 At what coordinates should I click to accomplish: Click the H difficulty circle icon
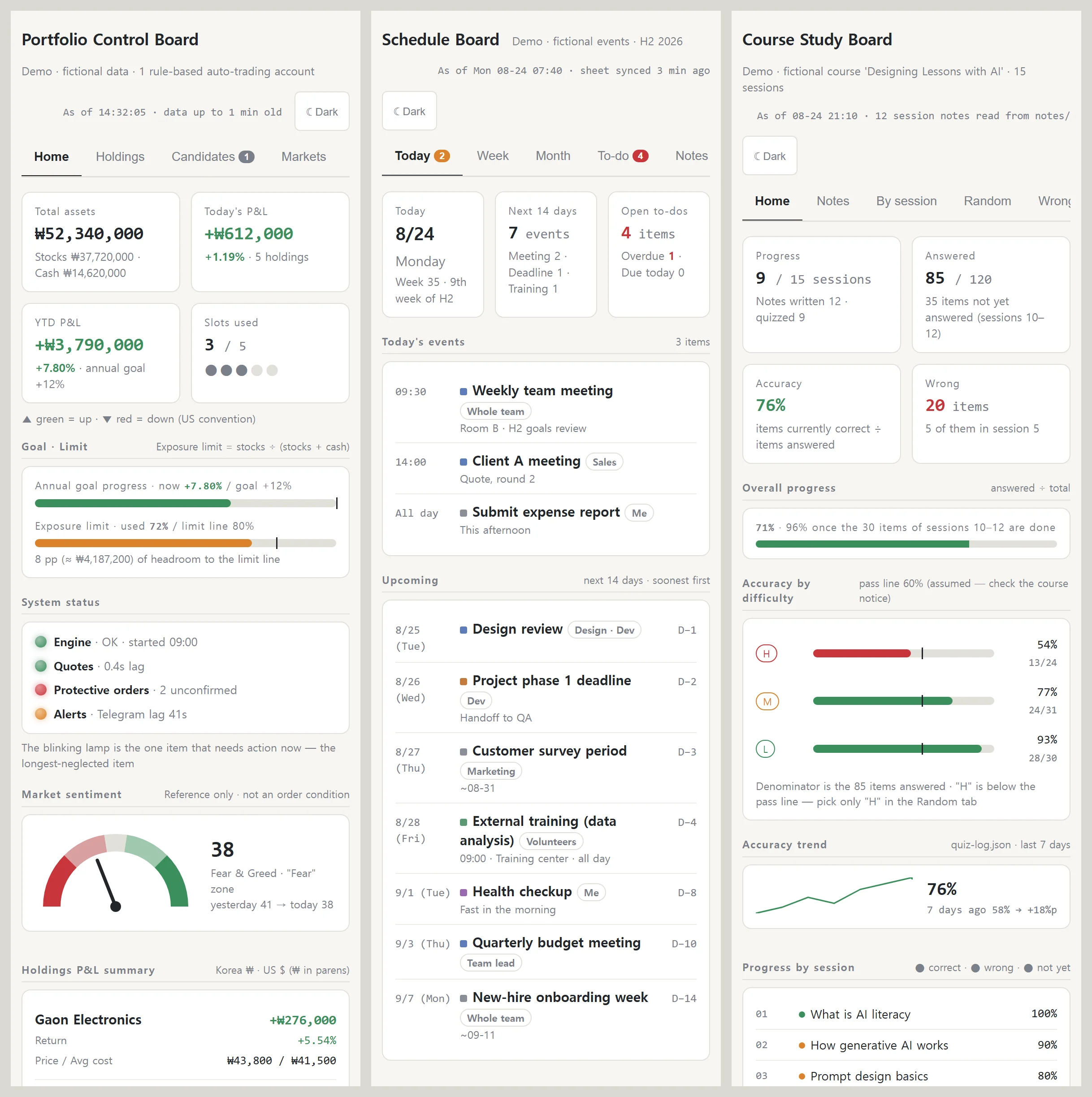(766, 653)
